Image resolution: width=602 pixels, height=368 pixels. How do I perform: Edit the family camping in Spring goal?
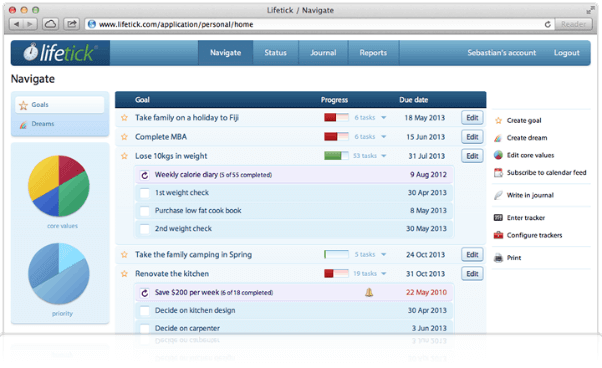pyautogui.click(x=472, y=255)
